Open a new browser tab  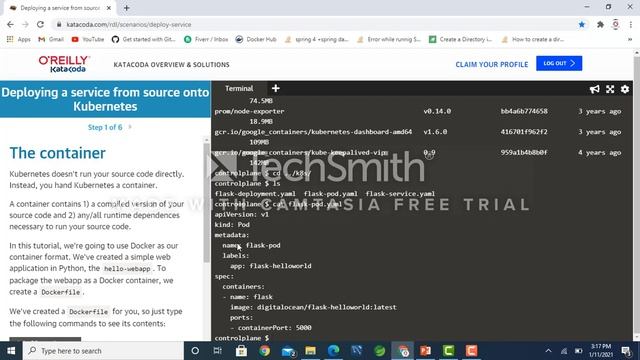[127, 8]
